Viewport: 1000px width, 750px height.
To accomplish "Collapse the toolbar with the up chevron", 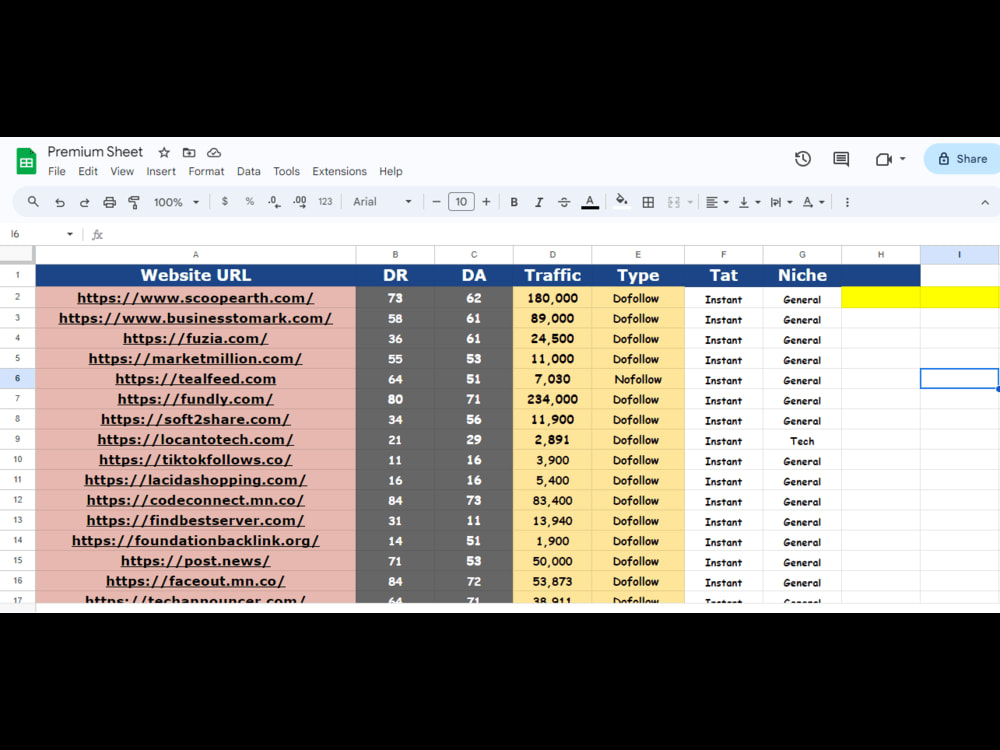I will click(x=985, y=202).
